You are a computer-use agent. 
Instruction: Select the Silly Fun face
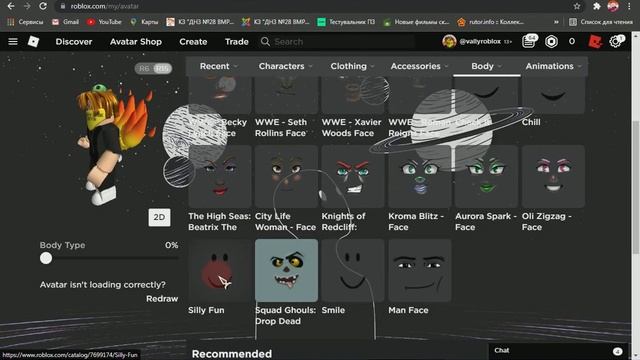coord(220,271)
